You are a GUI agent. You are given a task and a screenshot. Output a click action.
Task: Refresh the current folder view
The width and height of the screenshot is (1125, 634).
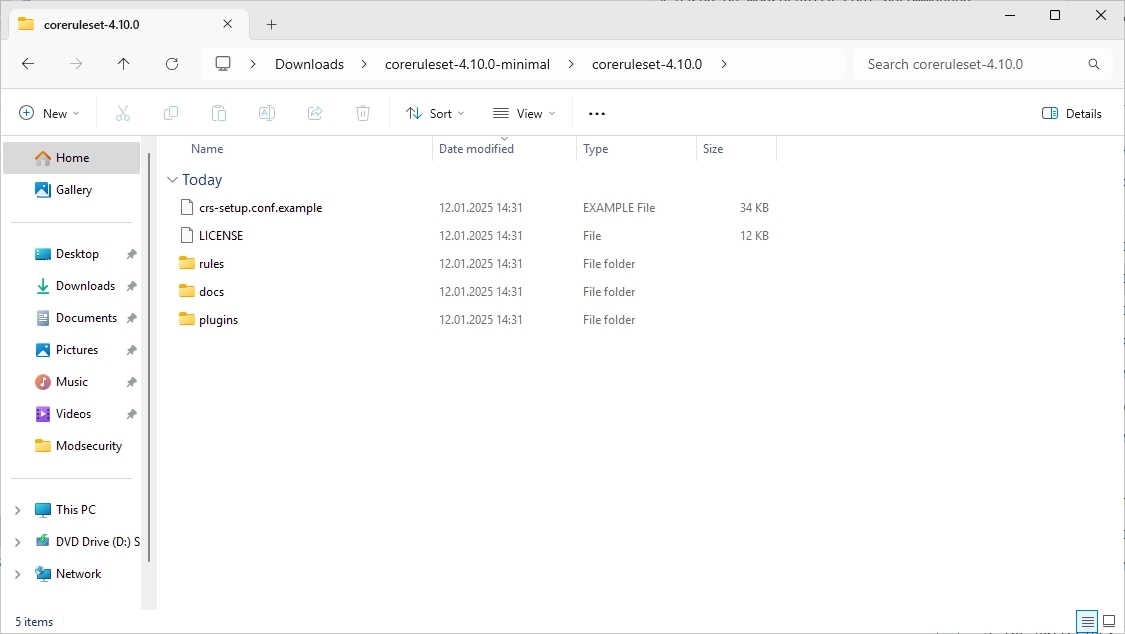tap(172, 64)
